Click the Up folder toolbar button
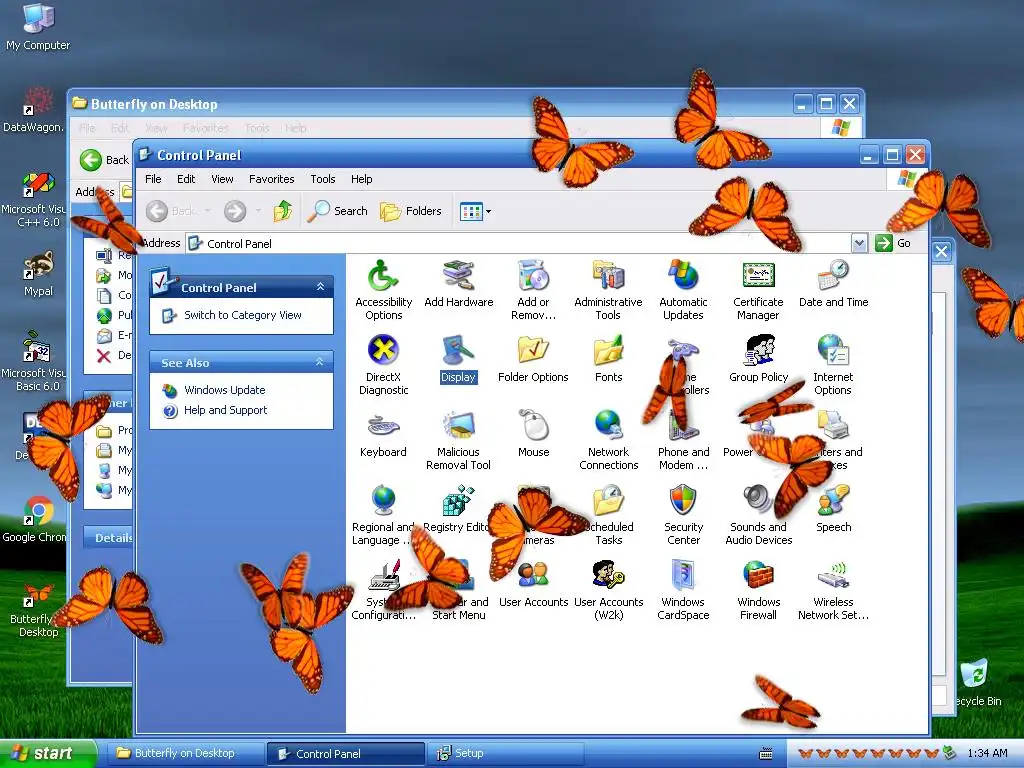Viewport: 1024px width, 768px height. 283,211
